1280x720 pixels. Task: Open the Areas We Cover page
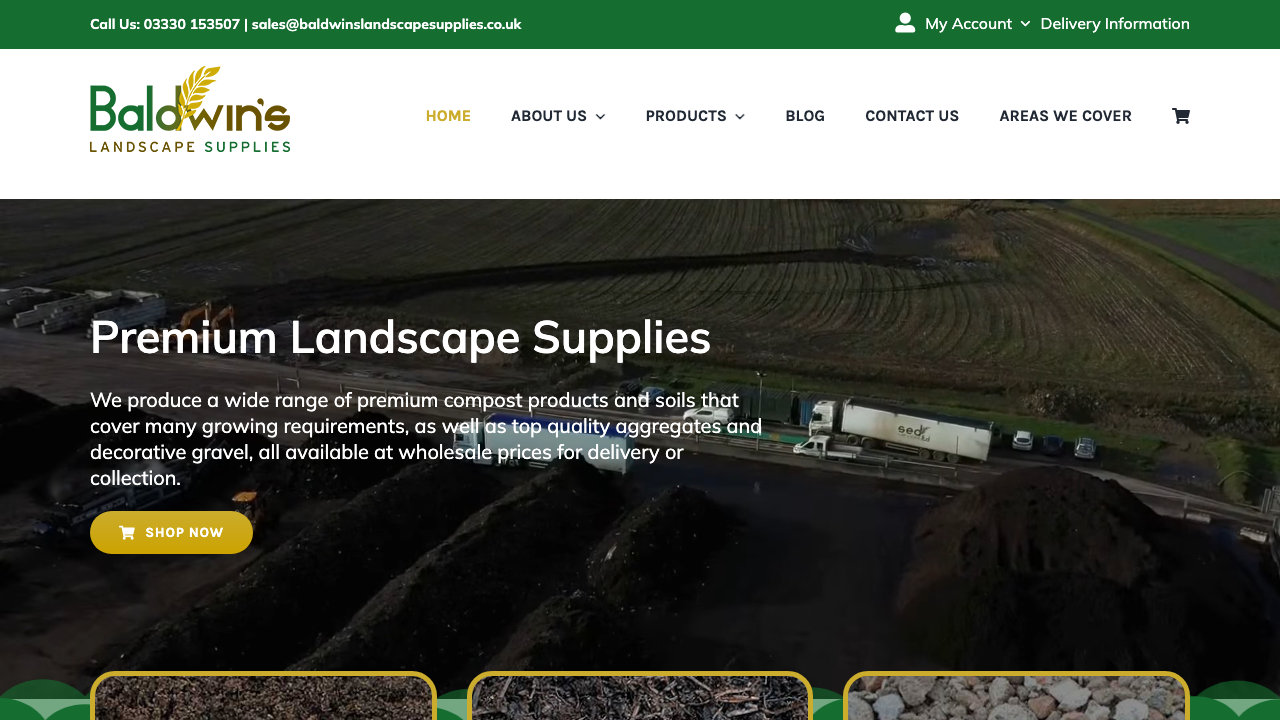point(1065,115)
